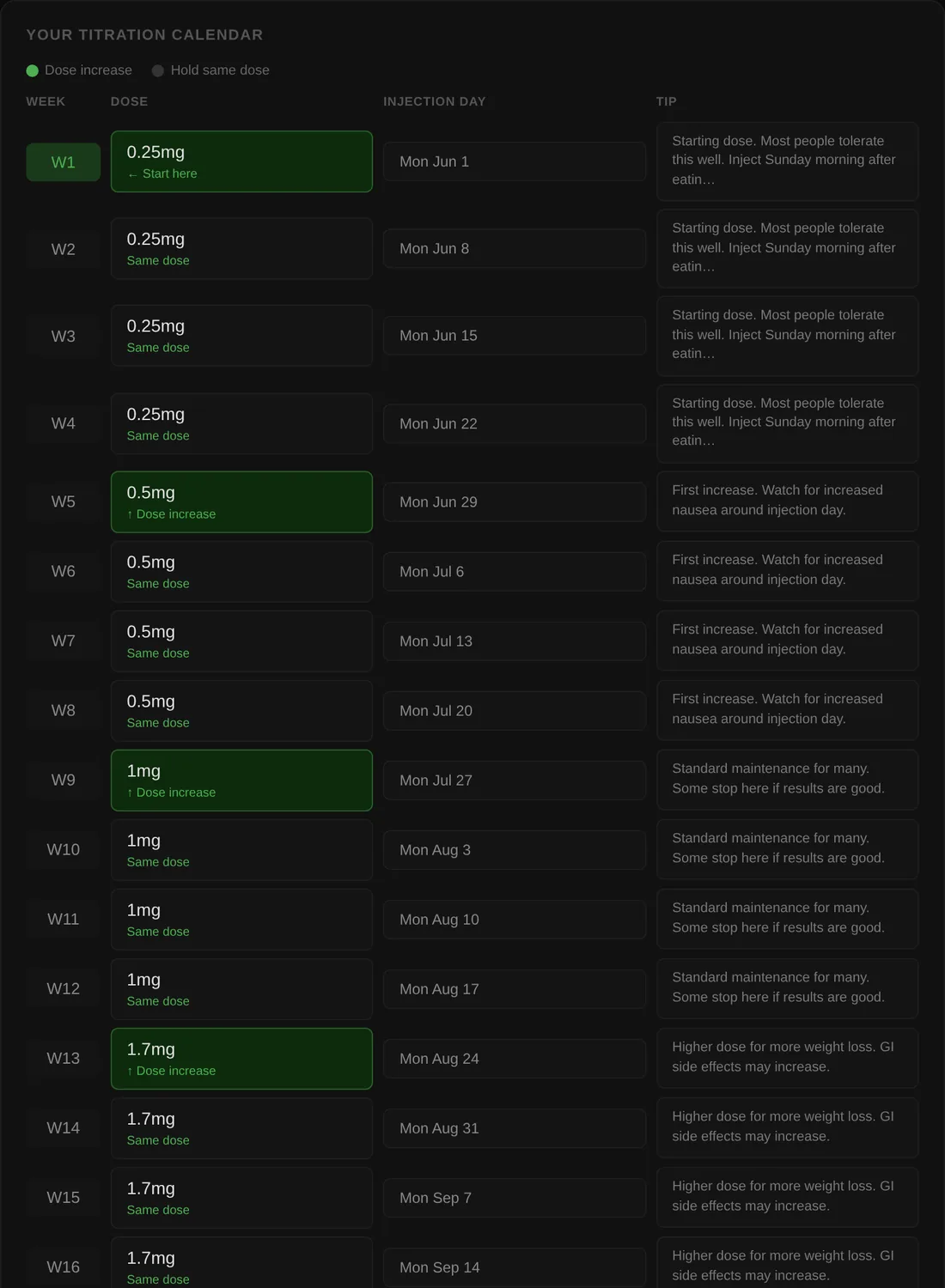Select the Mon Jun 29 injection day field
The width and height of the screenshot is (945, 1288).
[515, 502]
